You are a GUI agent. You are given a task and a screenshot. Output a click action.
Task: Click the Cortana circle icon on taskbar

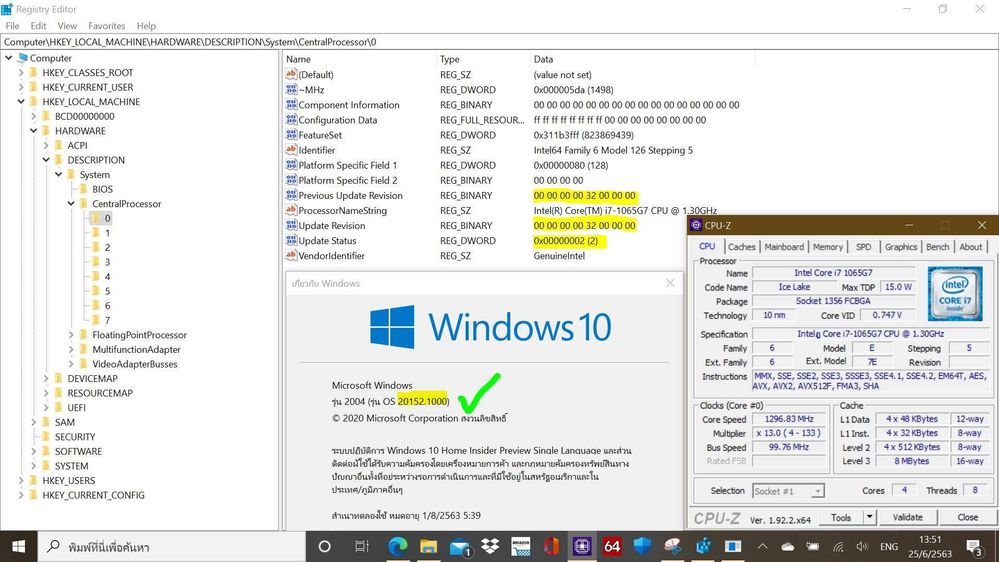[x=324, y=546]
